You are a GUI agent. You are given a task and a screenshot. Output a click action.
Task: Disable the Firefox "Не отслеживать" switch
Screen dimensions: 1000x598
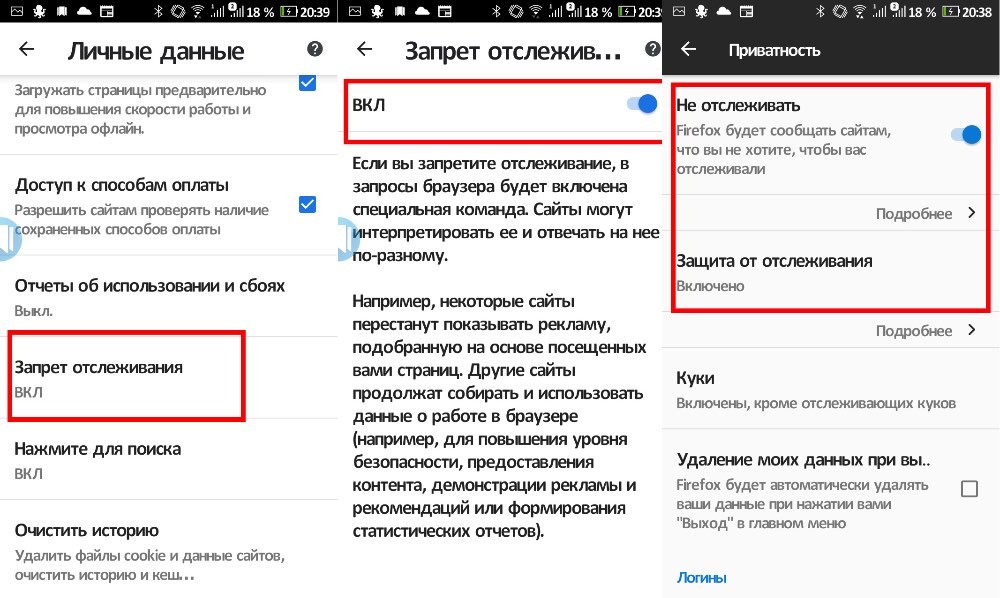[966, 134]
